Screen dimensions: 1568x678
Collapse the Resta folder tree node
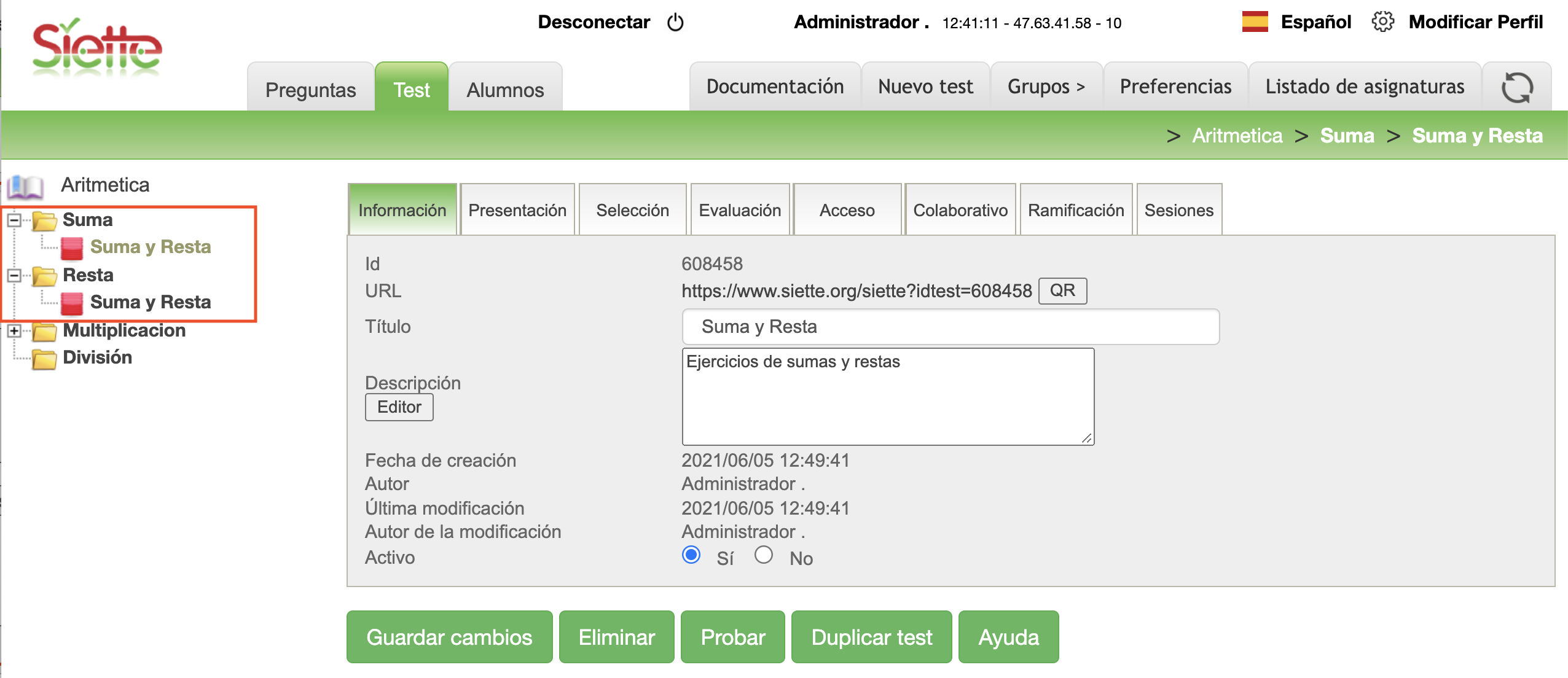tap(14, 275)
